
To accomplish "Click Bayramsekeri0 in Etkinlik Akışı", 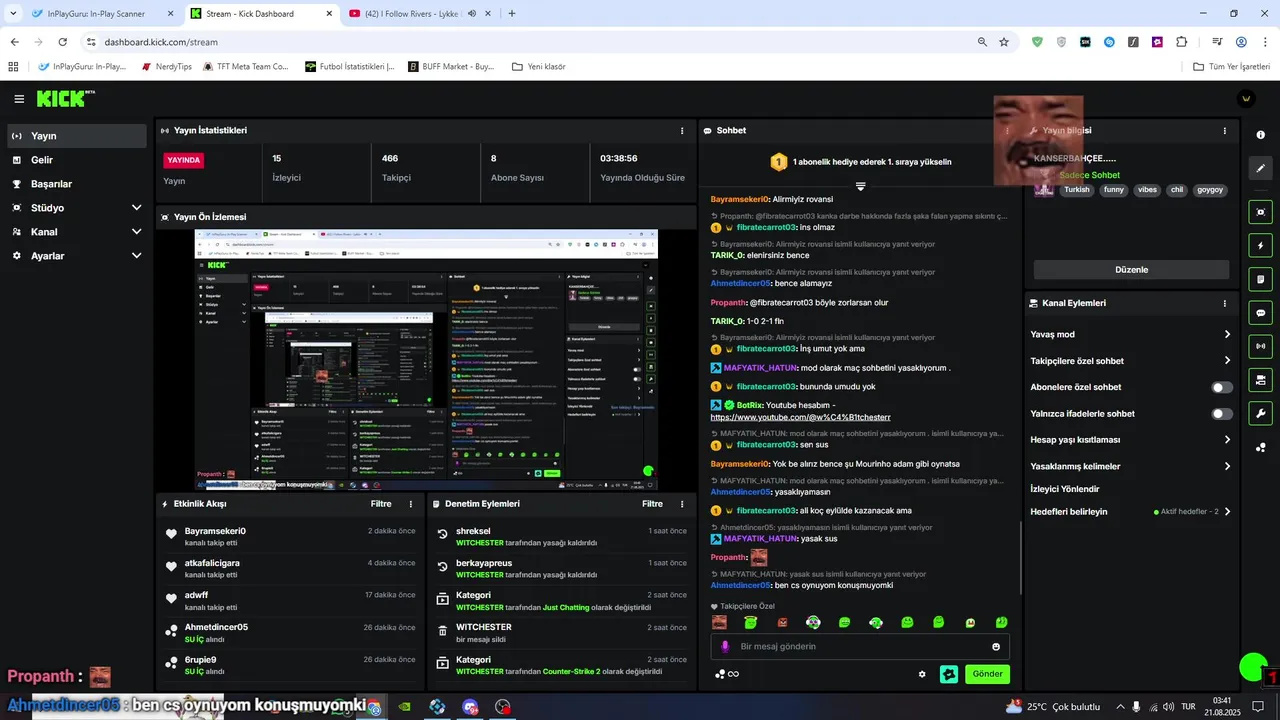I will [215, 531].
